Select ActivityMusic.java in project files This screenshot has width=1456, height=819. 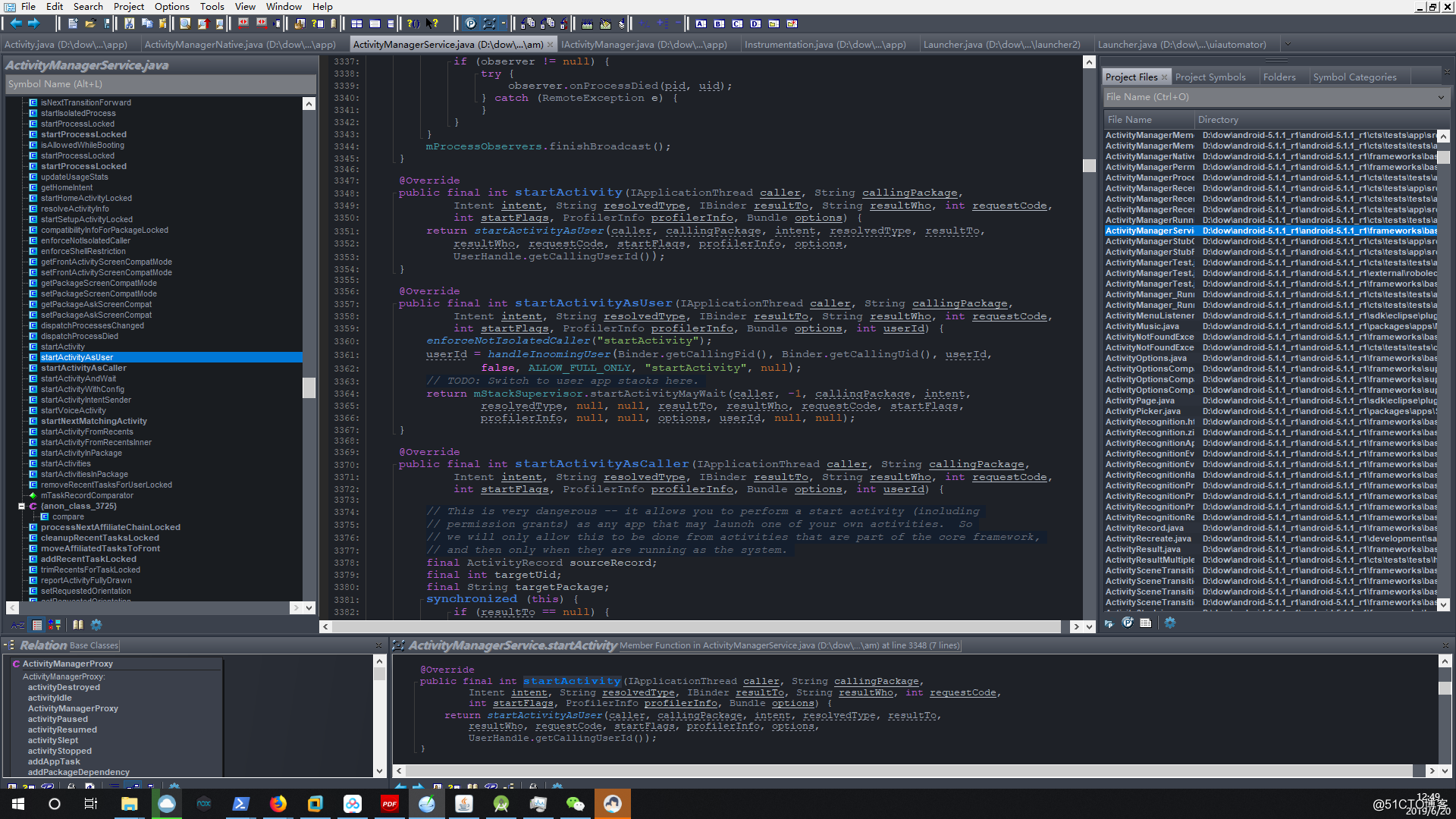click(x=1142, y=326)
